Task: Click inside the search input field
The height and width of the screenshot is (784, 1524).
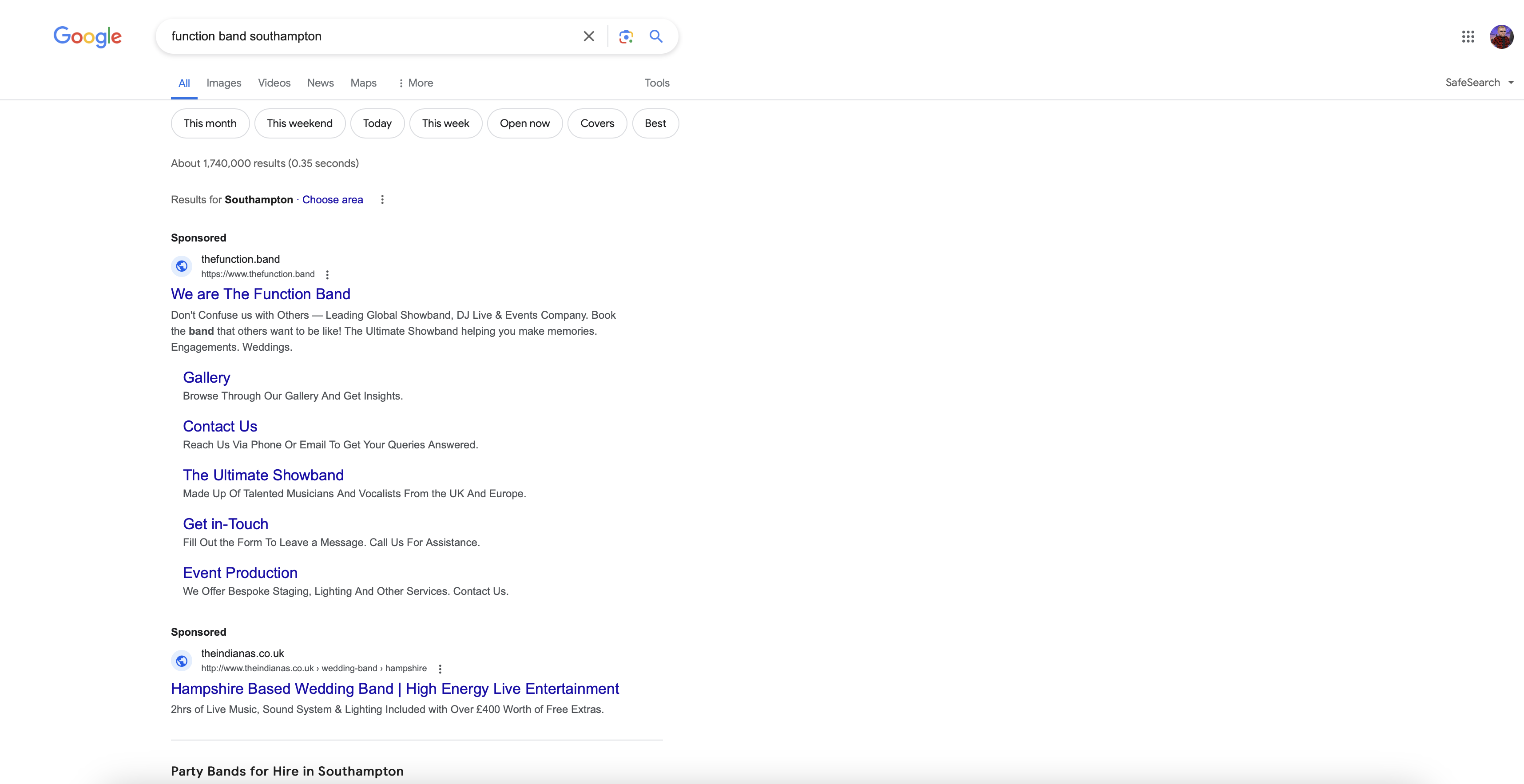Action: coord(370,36)
